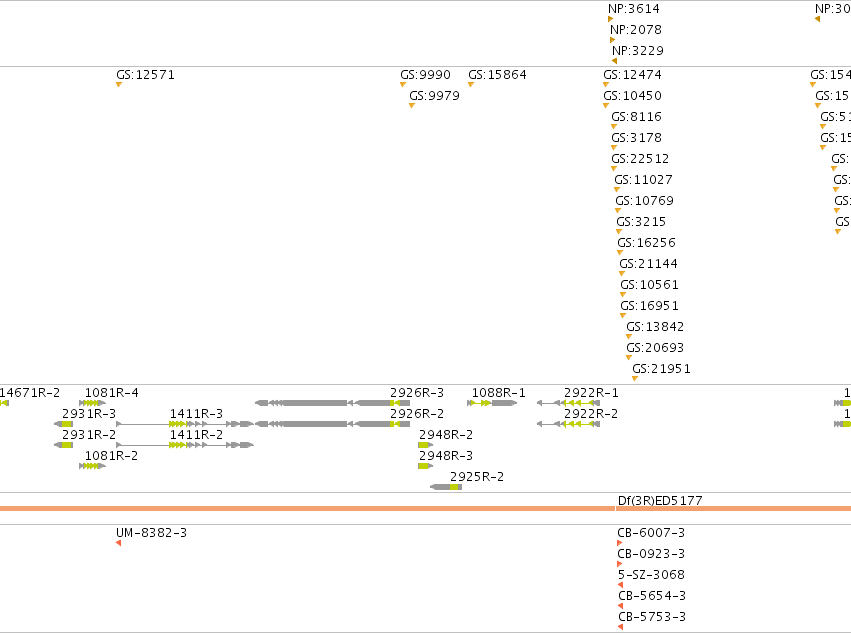The height and width of the screenshot is (633, 851).
Task: Select the GS:9979 insertion label
Action: pos(434,96)
